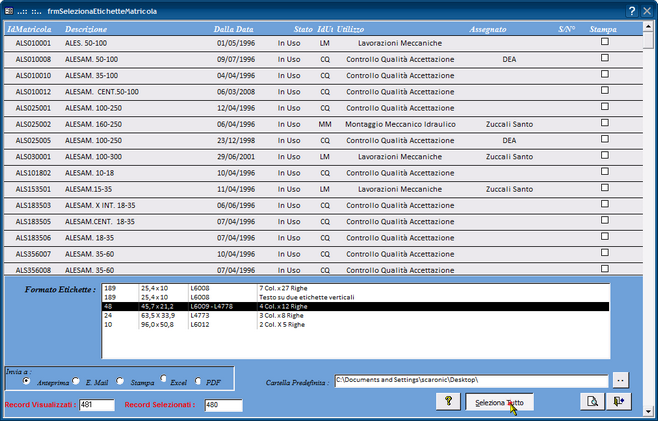Select the PDF radio option
This screenshot has height=421, width=658.
[198, 381]
